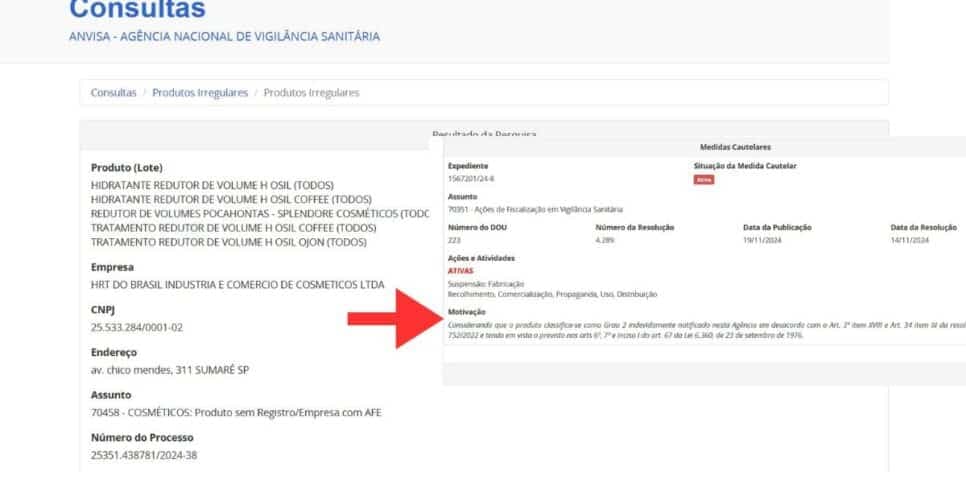966x483 pixels.
Task: Click the Produto (Lote) label
Action: tap(127, 168)
